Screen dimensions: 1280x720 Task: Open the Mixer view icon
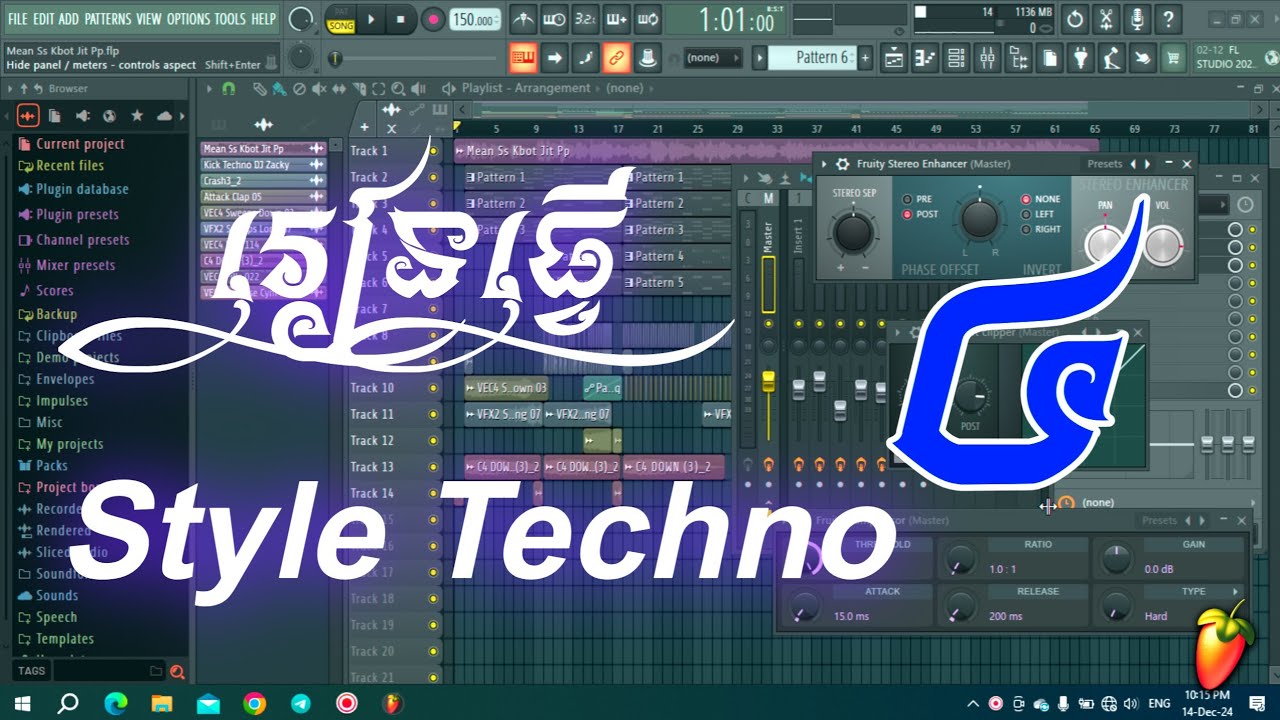click(987, 58)
